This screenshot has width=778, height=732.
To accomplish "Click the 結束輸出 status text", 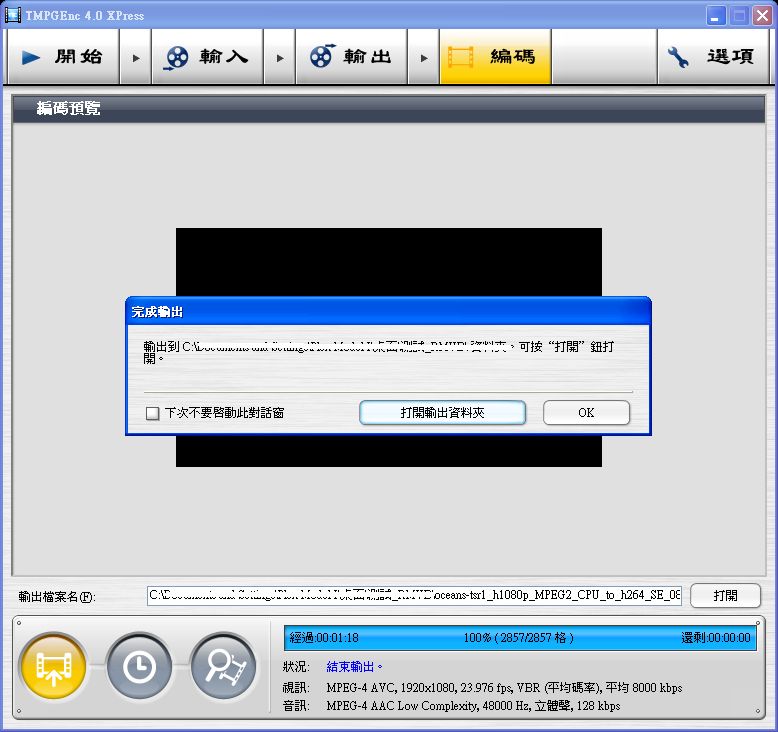I will pos(354,667).
